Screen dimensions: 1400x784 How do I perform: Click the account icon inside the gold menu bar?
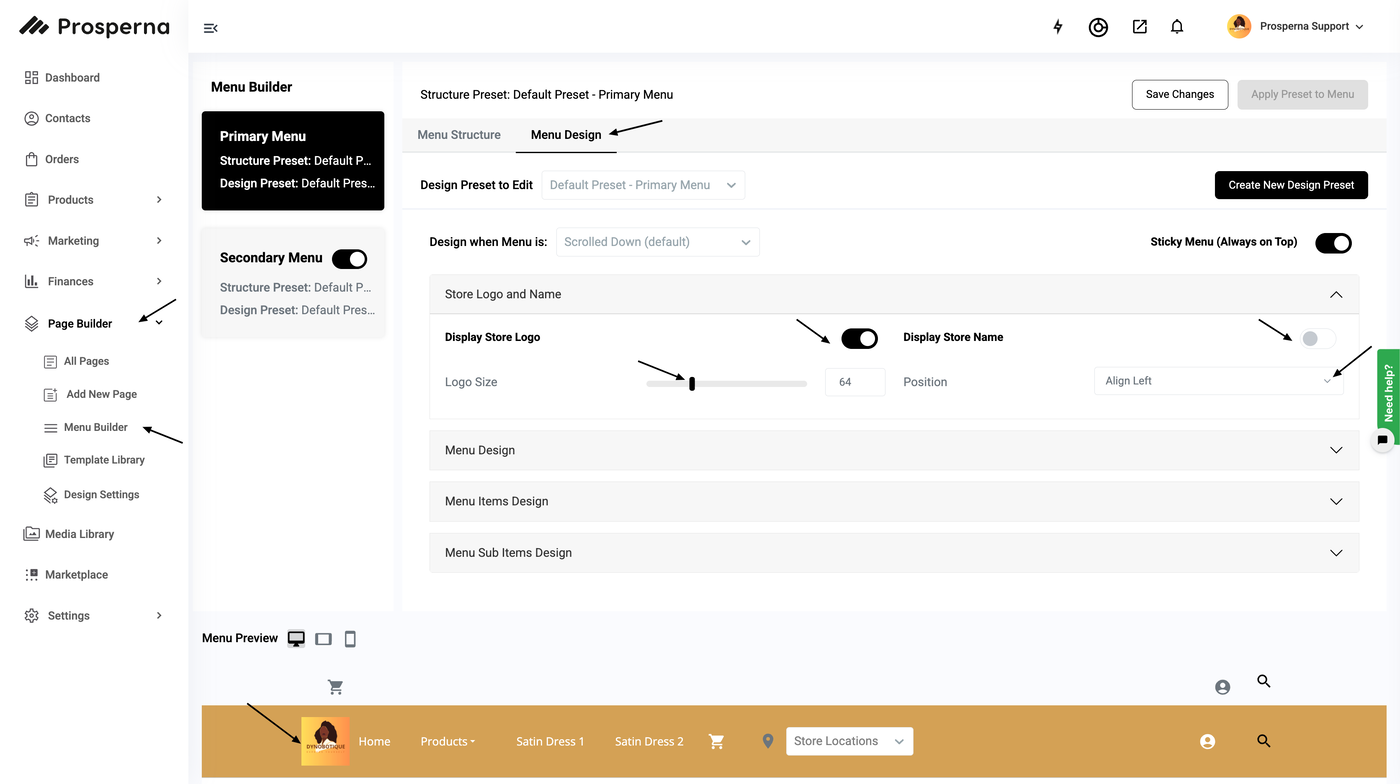(x=1207, y=741)
